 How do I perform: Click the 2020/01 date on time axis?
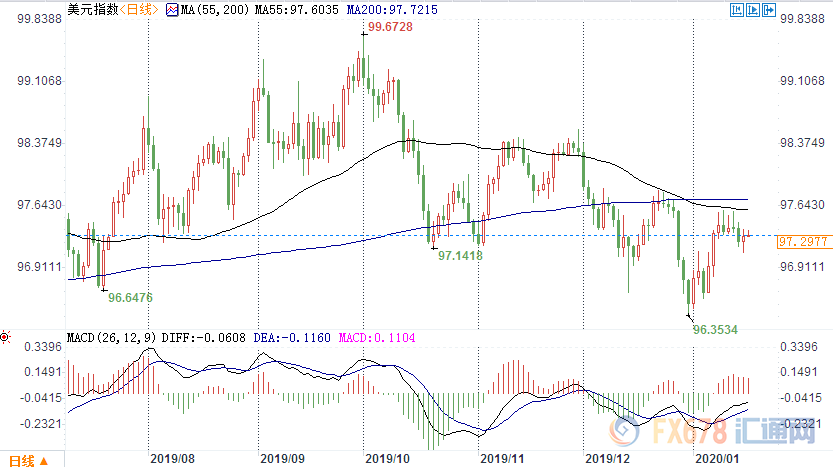point(719,458)
